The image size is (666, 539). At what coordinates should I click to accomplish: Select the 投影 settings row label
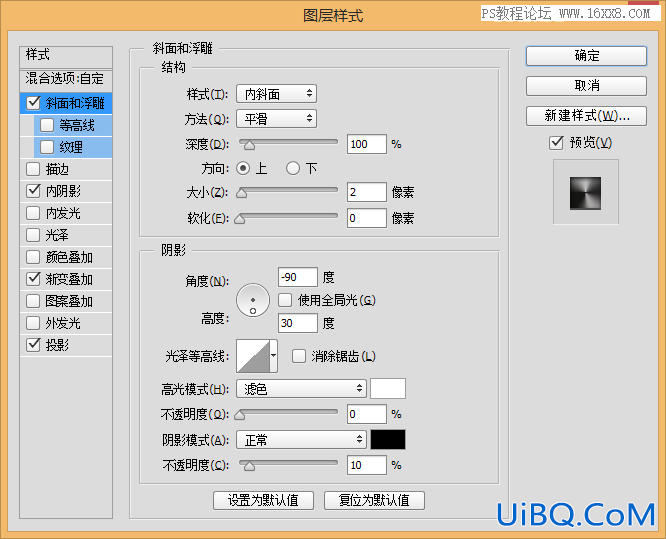coord(57,345)
